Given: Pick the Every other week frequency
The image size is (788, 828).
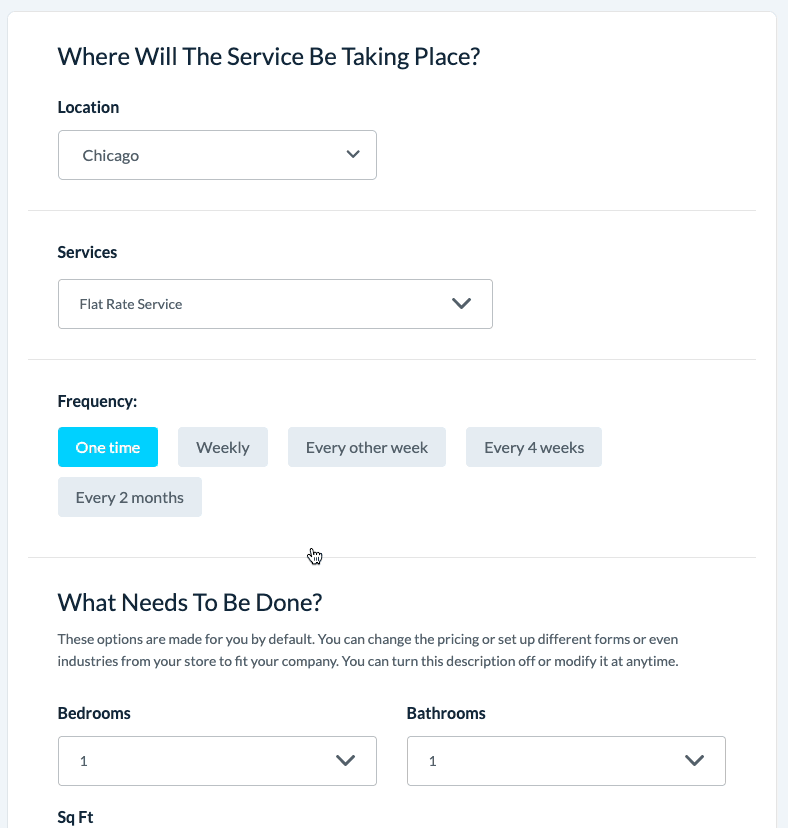Looking at the screenshot, I should point(367,447).
